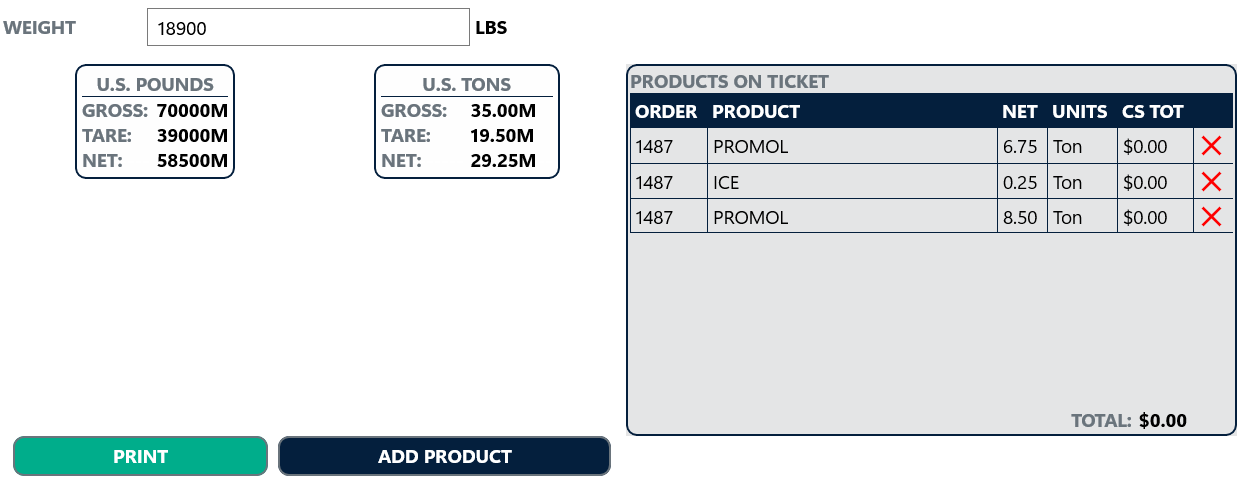
Task: Remove the ICE product with red X
Action: click(x=1210, y=182)
